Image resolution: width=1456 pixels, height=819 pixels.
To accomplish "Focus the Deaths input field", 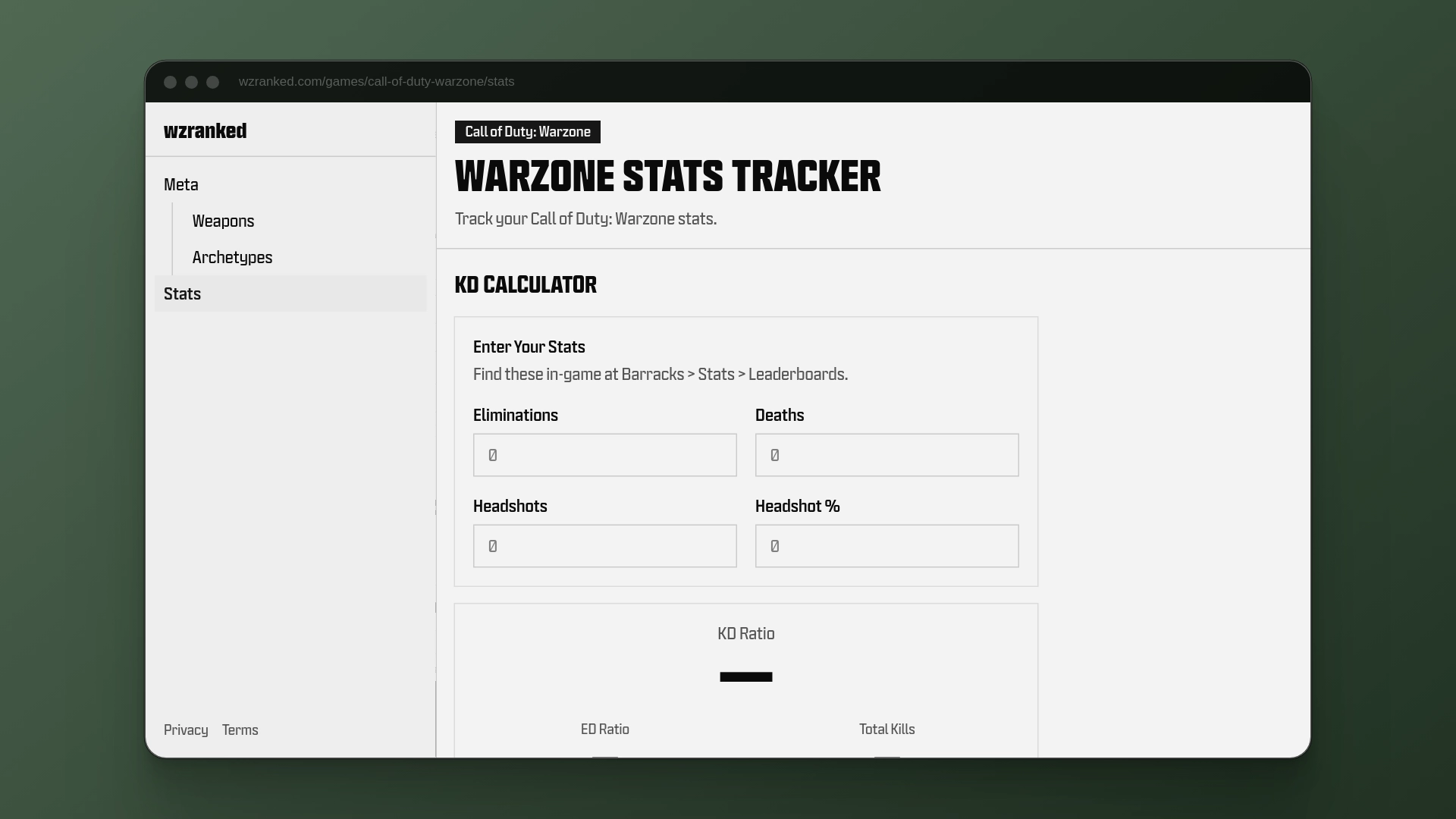I will [x=886, y=455].
